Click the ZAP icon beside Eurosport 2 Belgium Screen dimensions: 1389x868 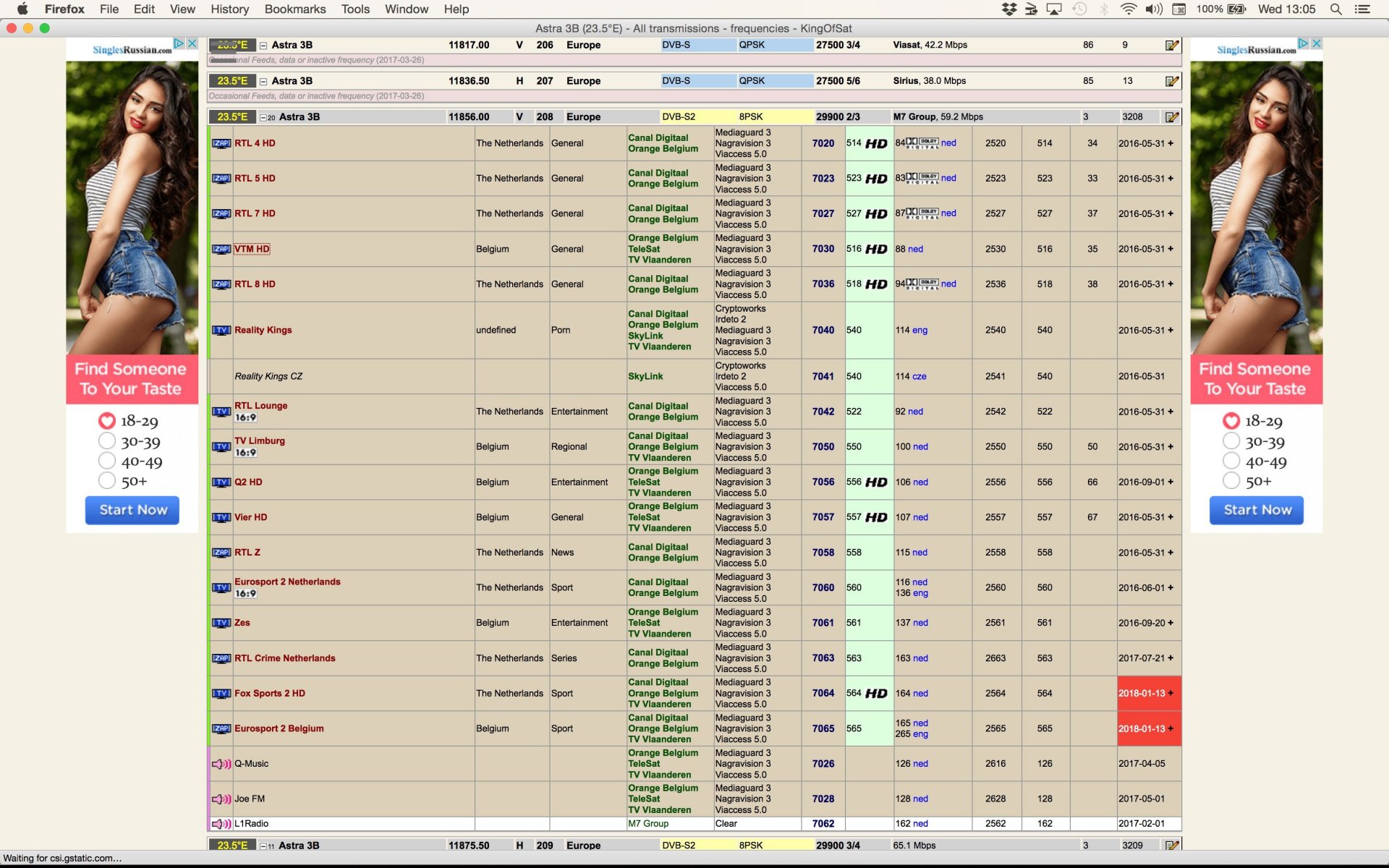[221, 728]
